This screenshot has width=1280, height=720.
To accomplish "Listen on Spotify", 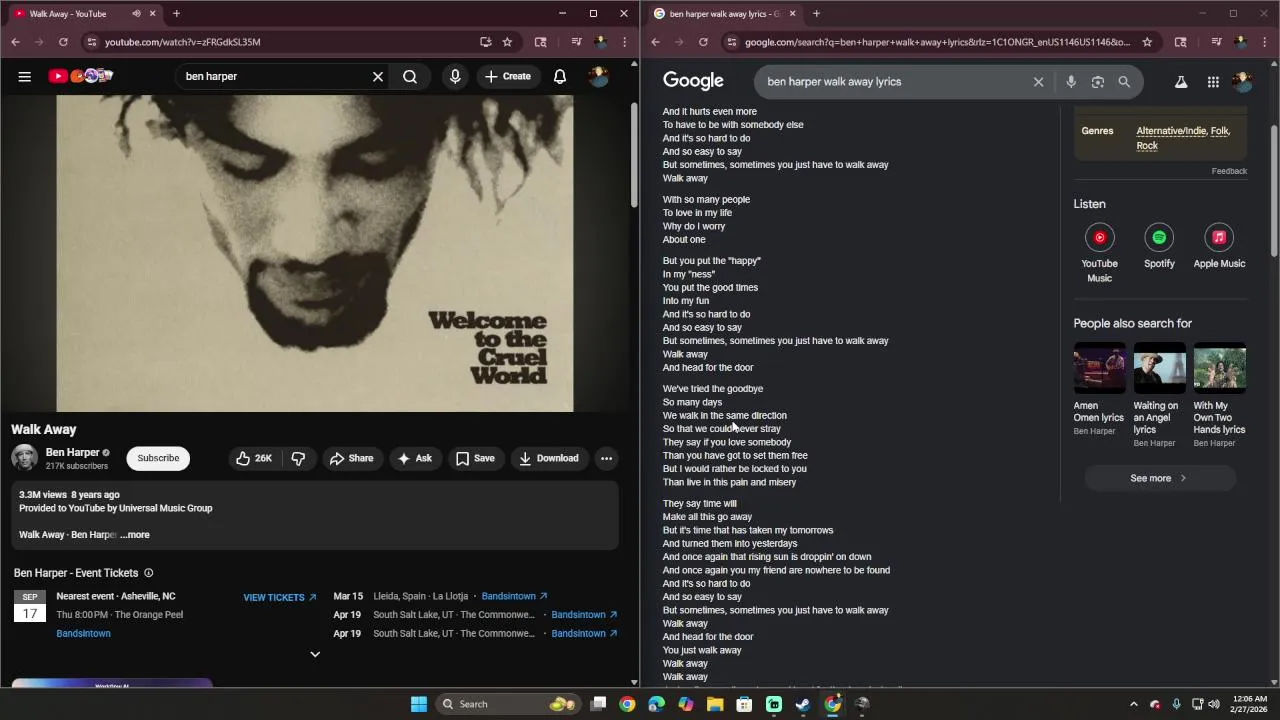I will [1159, 246].
